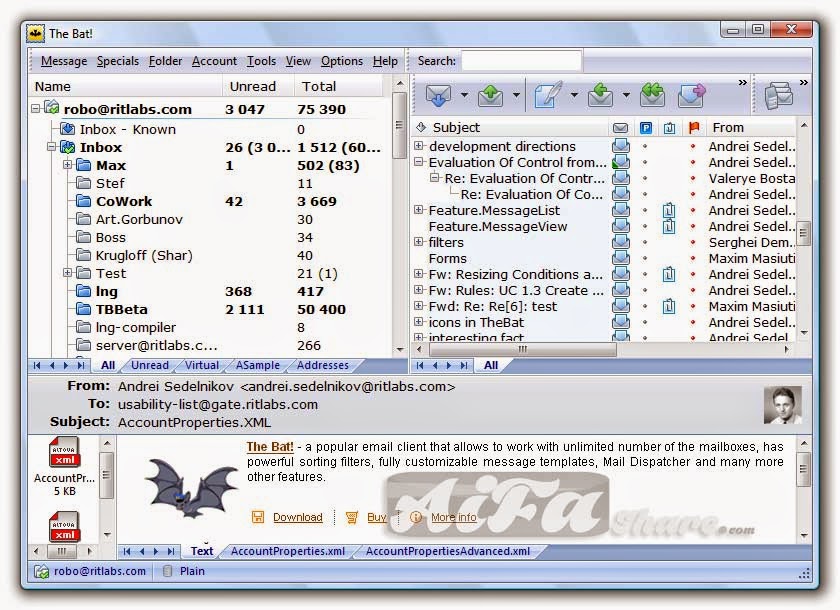Toggle flag dot on Forms row
Screen dimensions: 840x610
[693, 259]
